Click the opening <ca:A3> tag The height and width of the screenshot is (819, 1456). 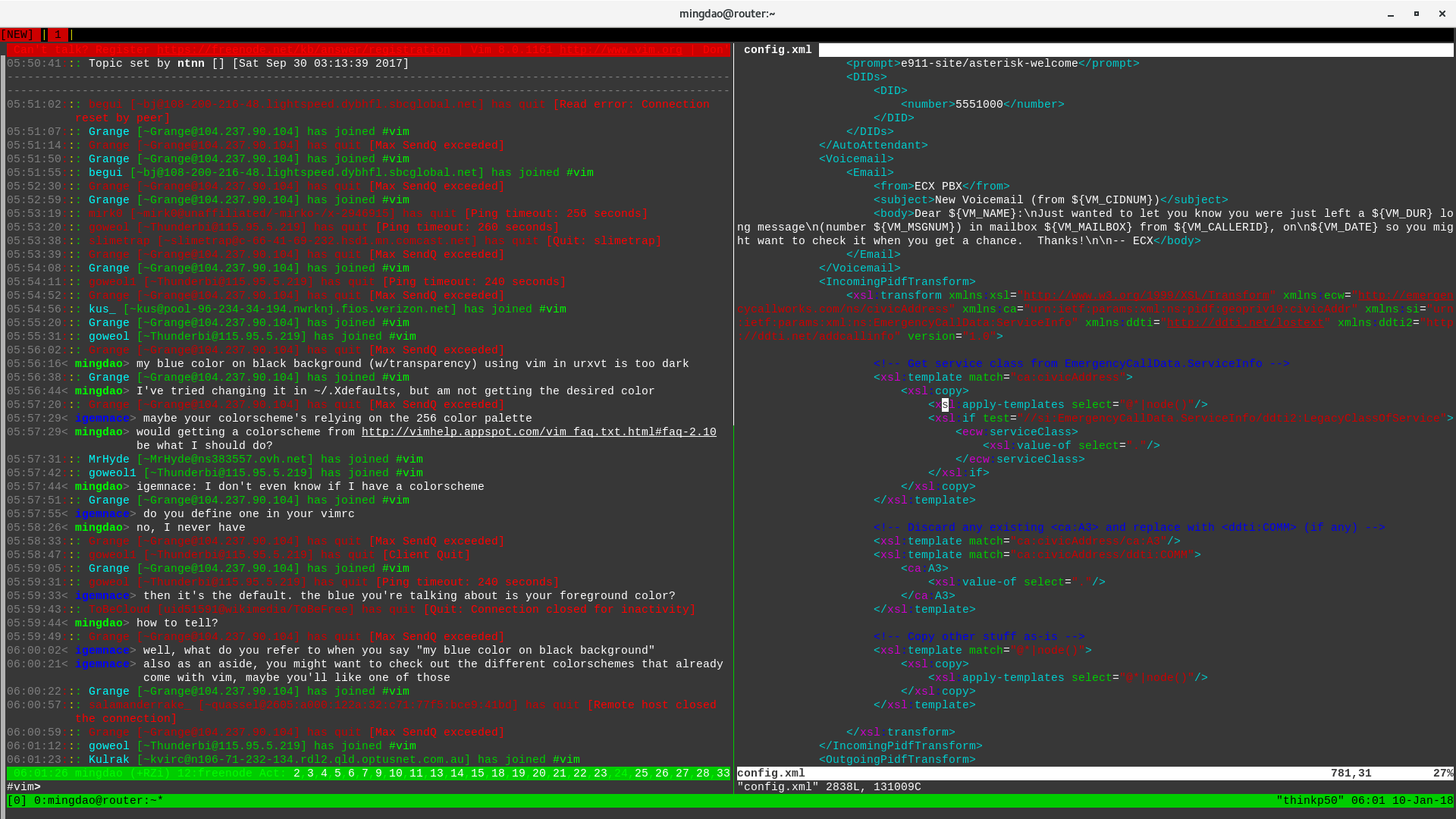924,569
